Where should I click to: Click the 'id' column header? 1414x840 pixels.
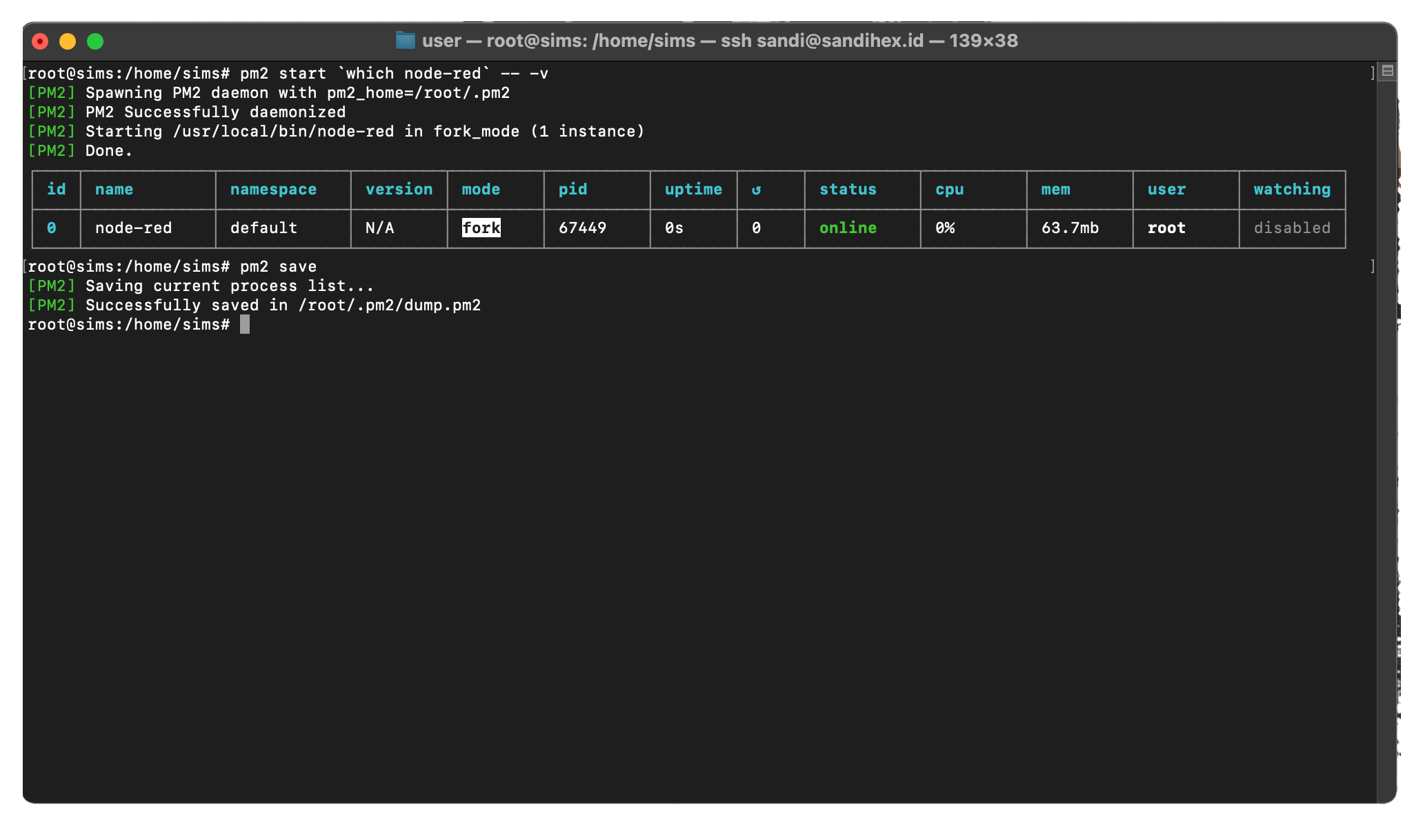pyautogui.click(x=57, y=189)
